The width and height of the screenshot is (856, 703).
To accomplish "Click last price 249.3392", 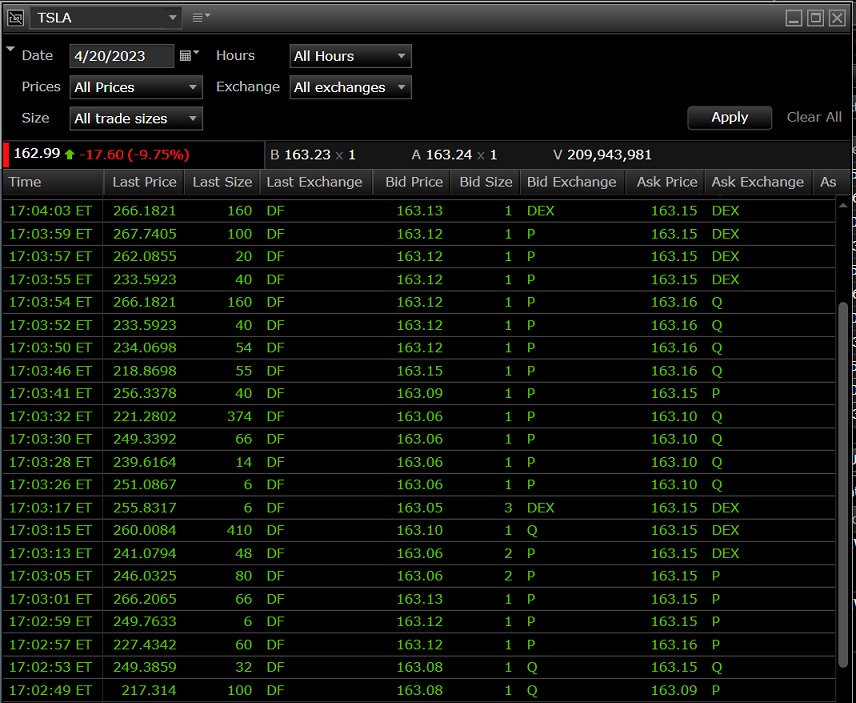I will 145,439.
